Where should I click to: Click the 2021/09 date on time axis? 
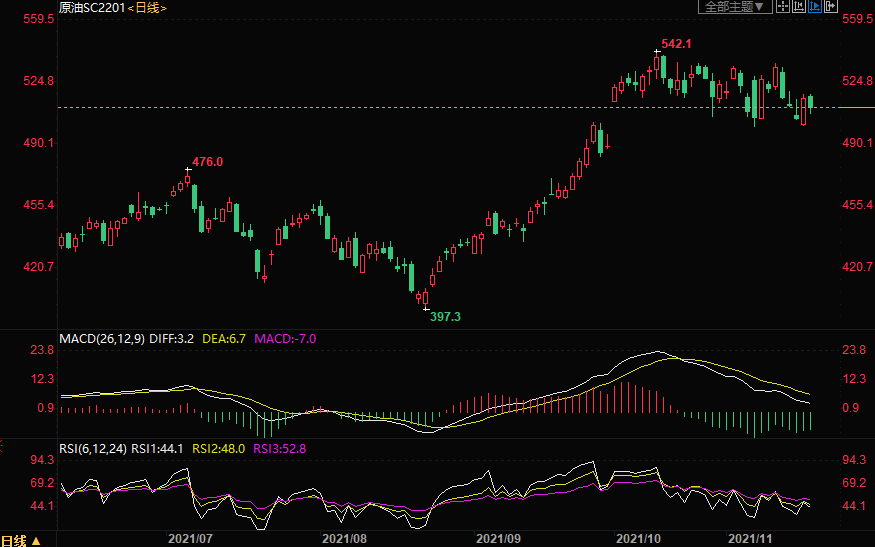(497, 538)
